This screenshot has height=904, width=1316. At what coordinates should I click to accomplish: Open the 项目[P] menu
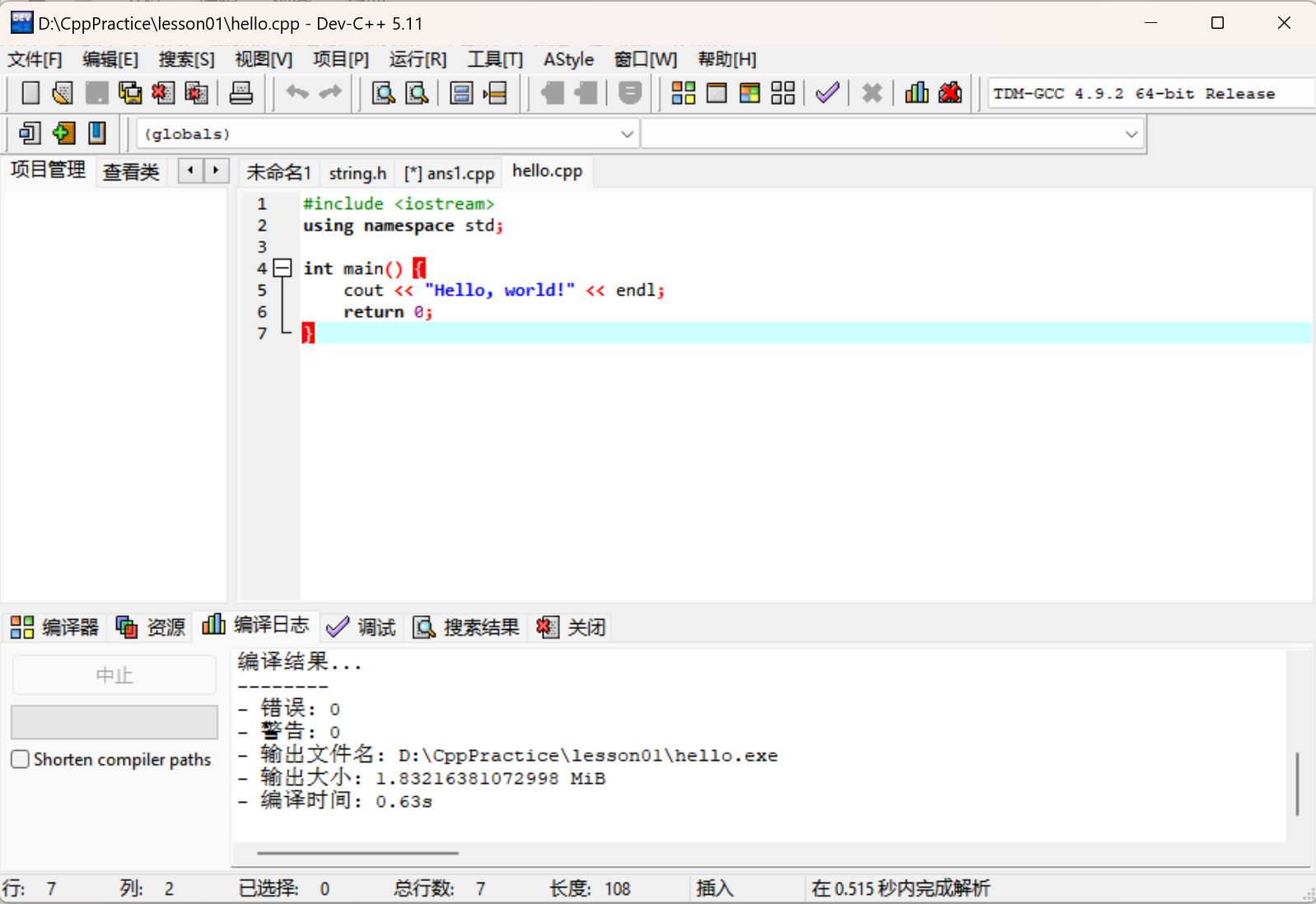[x=341, y=59]
